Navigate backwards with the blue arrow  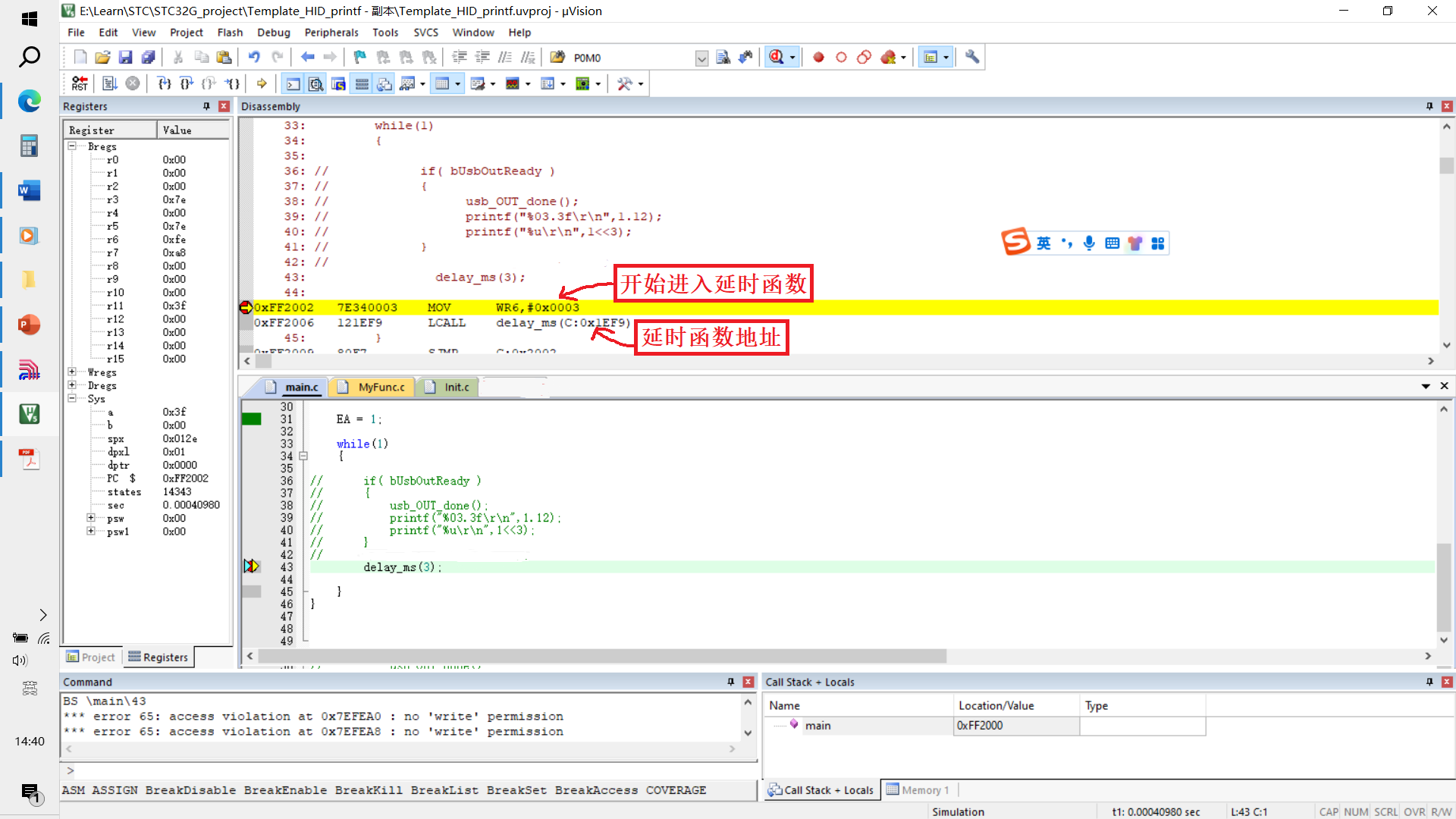tap(307, 57)
